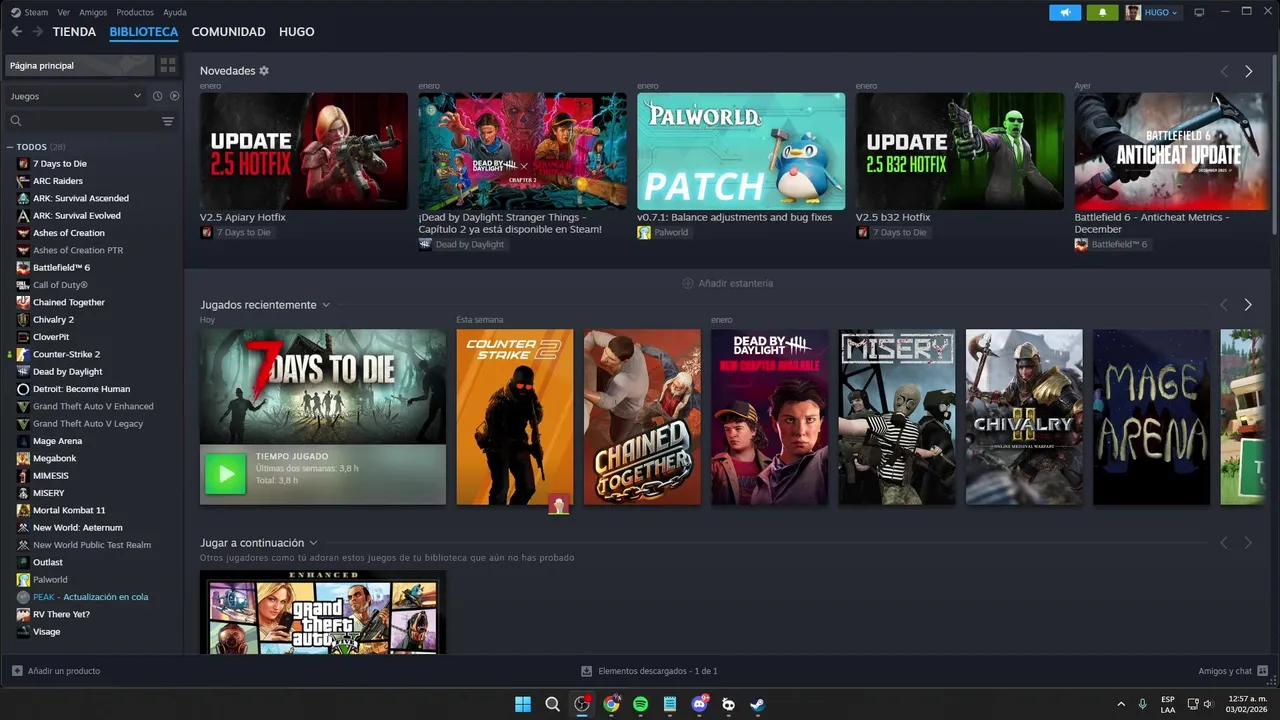Open Windows taskbar search
Screen dimensions: 1280x720
tap(552, 704)
